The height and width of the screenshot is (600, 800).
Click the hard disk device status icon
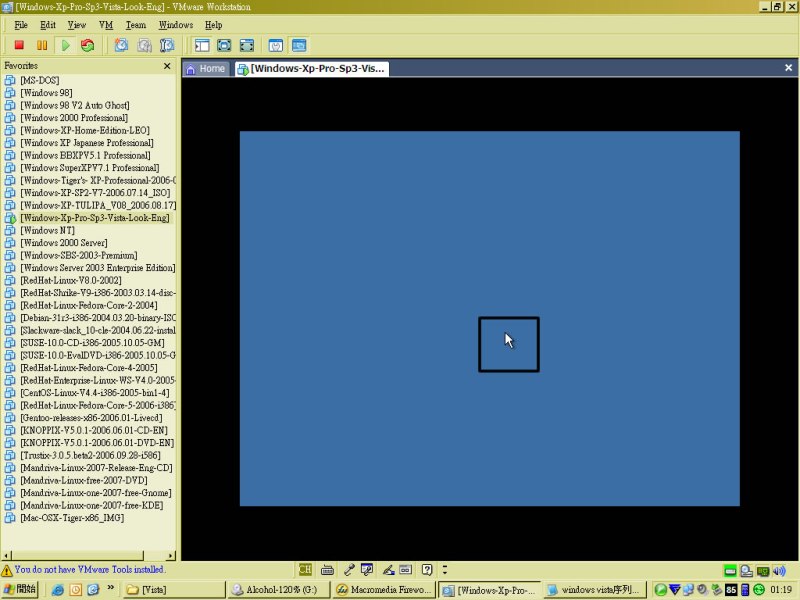point(730,570)
